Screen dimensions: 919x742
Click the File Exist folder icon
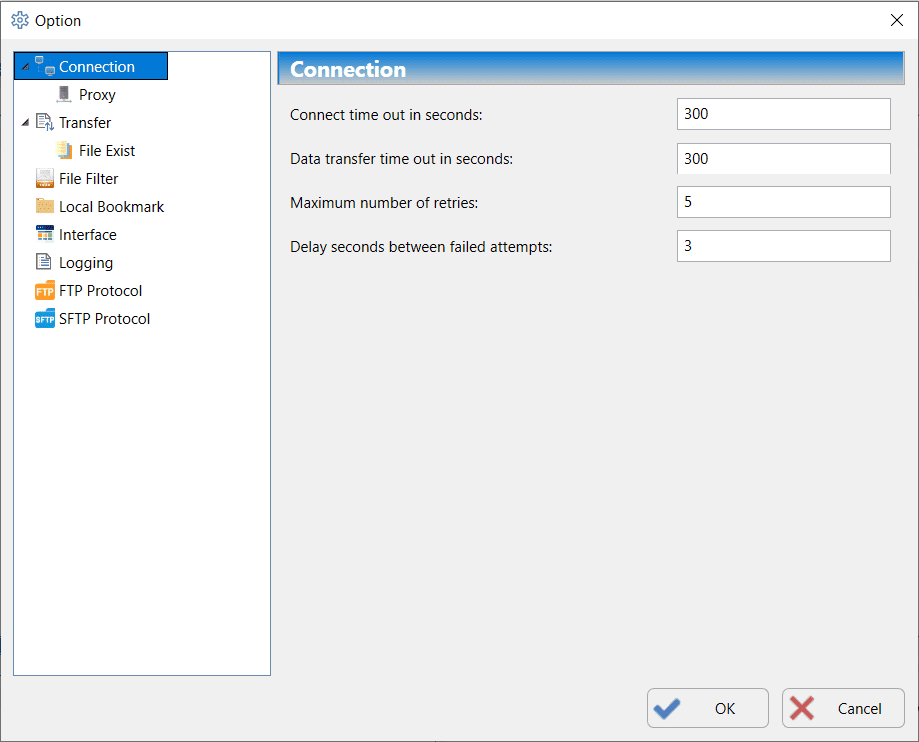[x=64, y=151]
